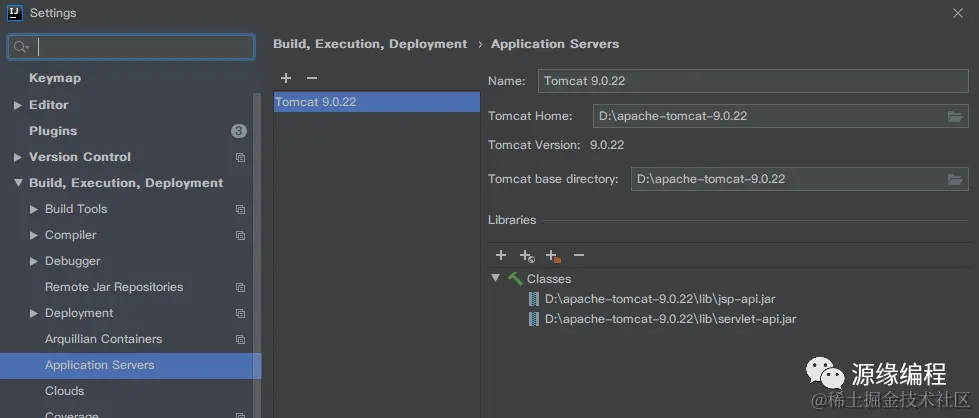The width and height of the screenshot is (979, 418).
Task: Select Tomcat 9.0.22 in the server list
Action: tap(316, 102)
